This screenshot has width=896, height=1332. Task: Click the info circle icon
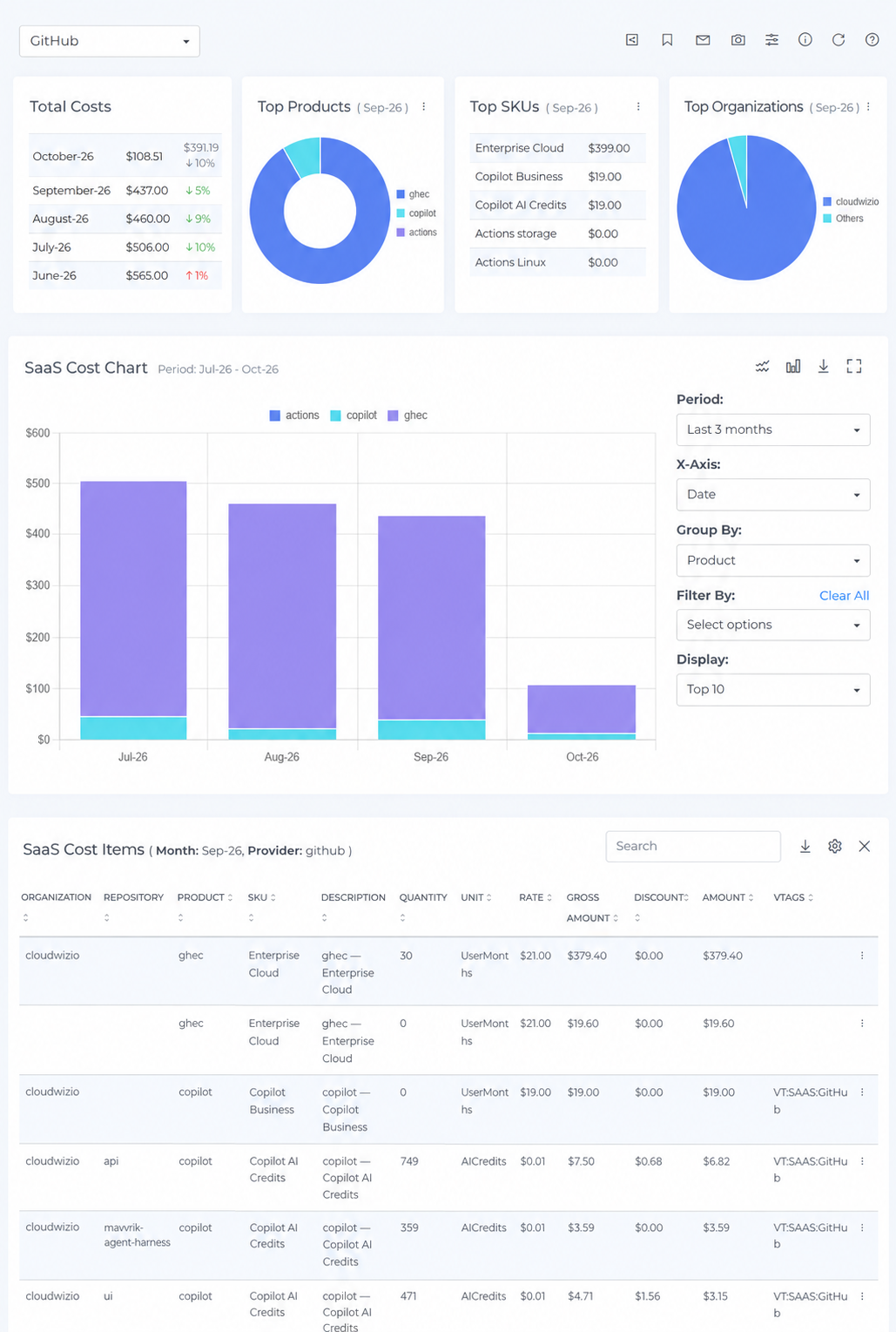tap(805, 40)
